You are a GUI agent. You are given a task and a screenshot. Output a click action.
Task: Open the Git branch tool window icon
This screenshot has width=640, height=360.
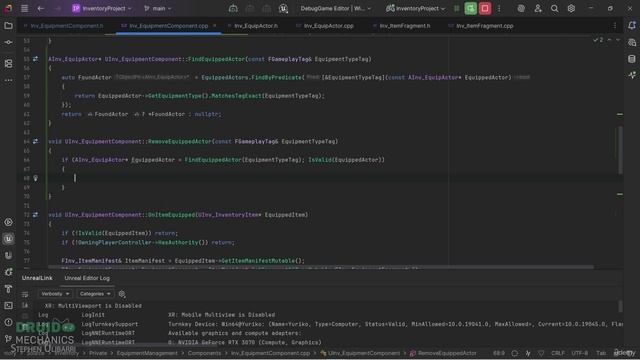pos(8,338)
